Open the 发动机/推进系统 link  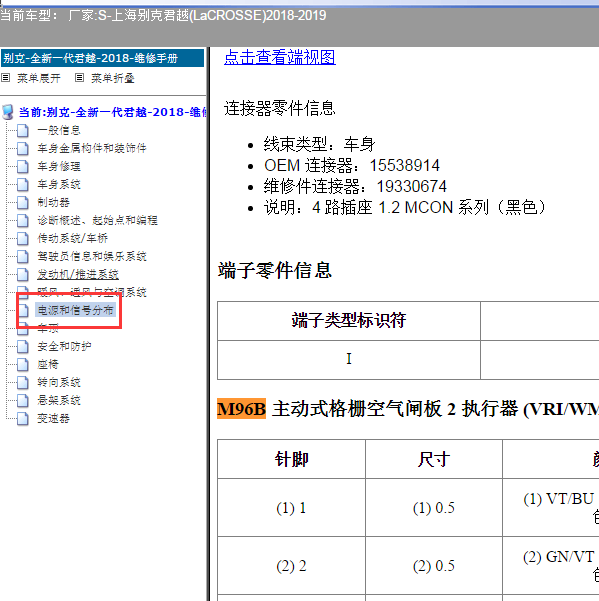tap(78, 274)
